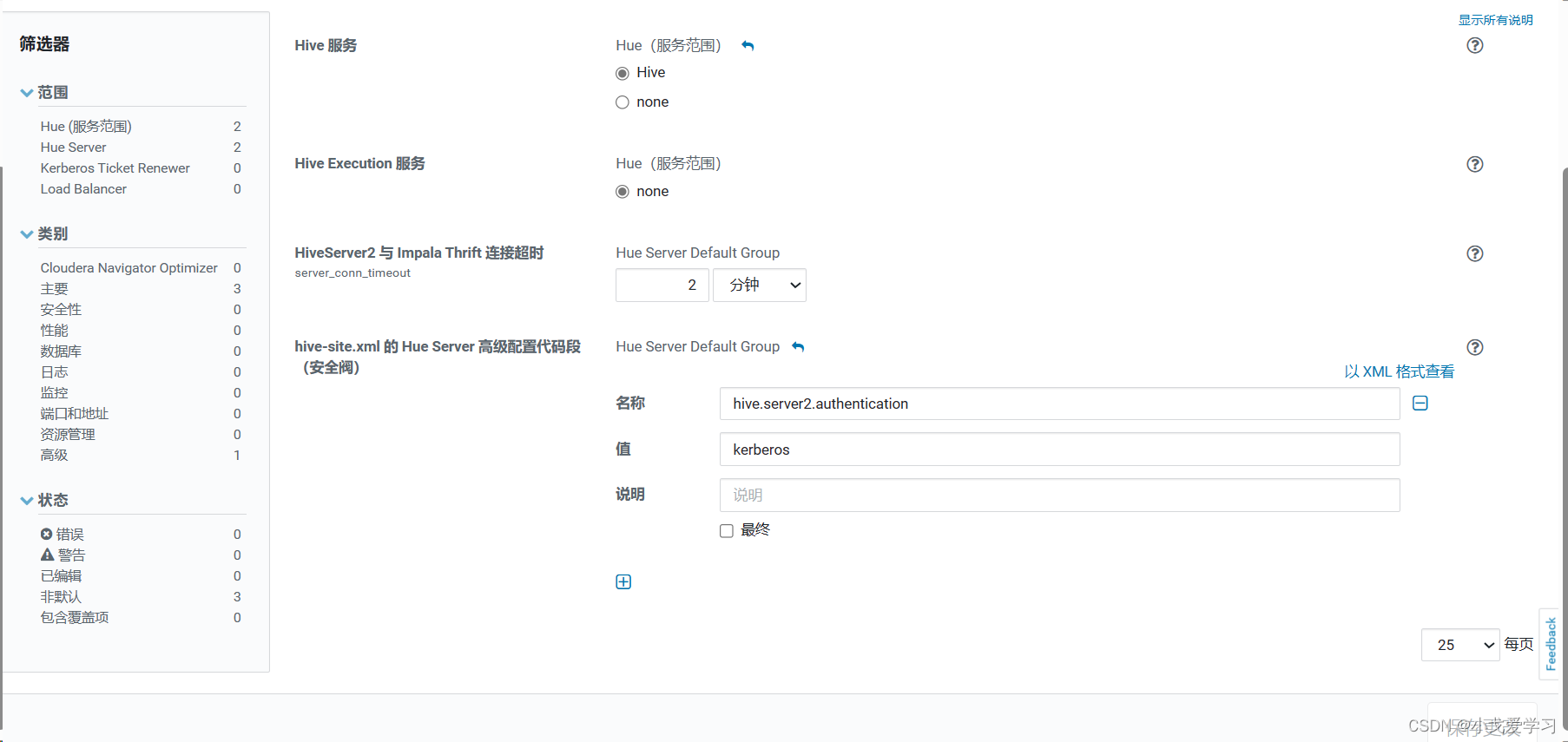Click the warning triangle icon in 状态 filter
The image size is (1568, 742).
(x=47, y=555)
